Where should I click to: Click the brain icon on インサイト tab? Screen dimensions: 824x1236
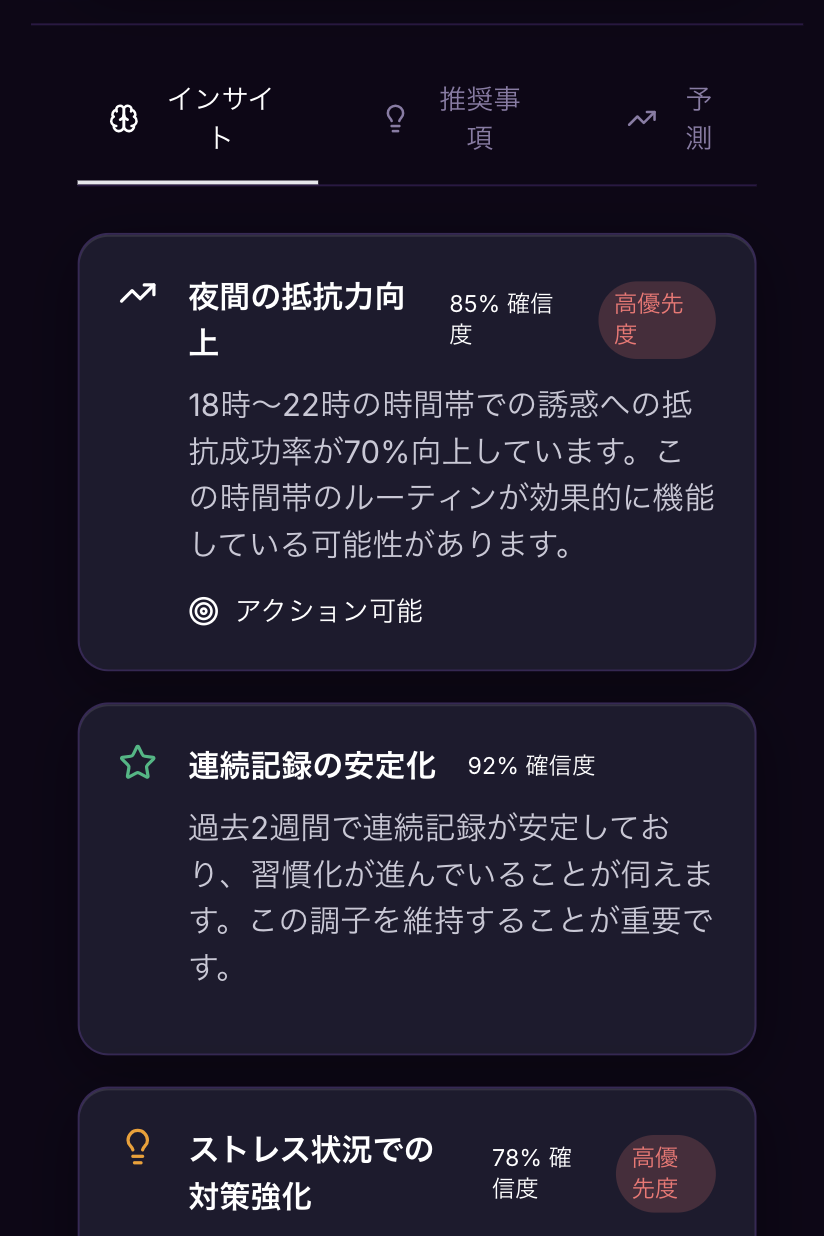pyautogui.click(x=124, y=120)
